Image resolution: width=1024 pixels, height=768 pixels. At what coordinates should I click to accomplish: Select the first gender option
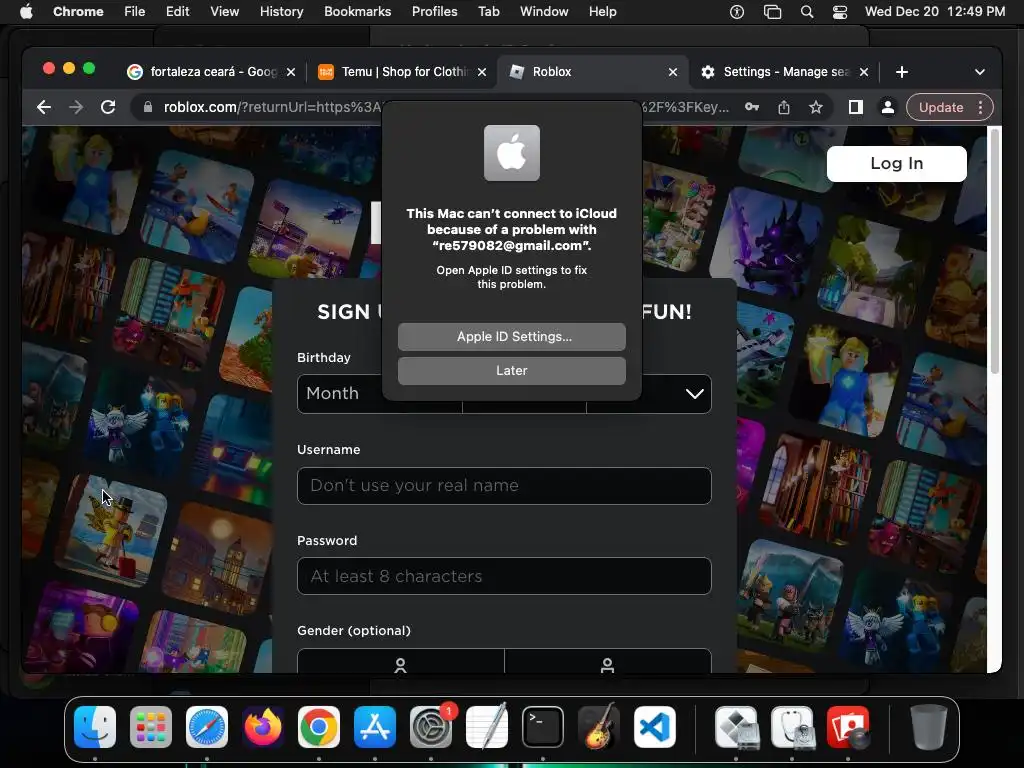click(400, 661)
